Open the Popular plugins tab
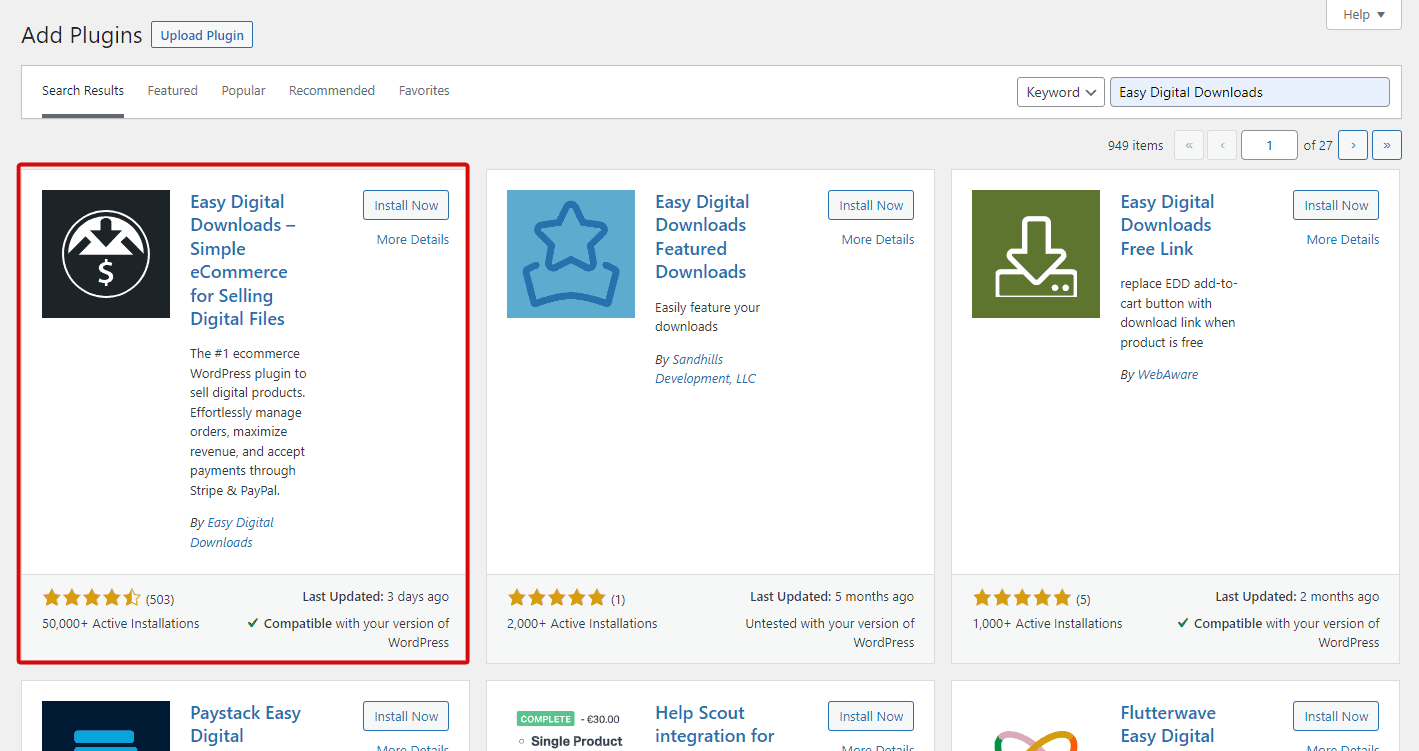The image size is (1419, 751). 243,91
